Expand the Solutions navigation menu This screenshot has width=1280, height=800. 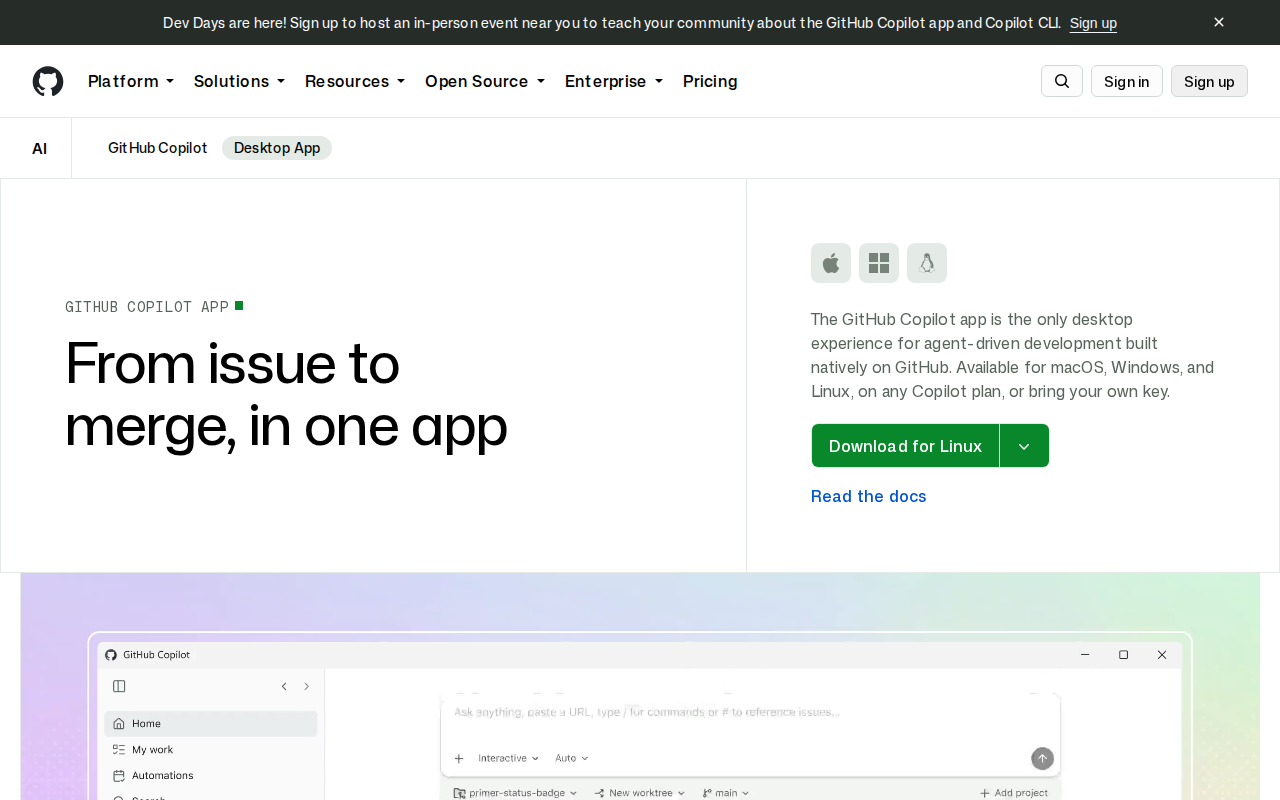click(239, 81)
